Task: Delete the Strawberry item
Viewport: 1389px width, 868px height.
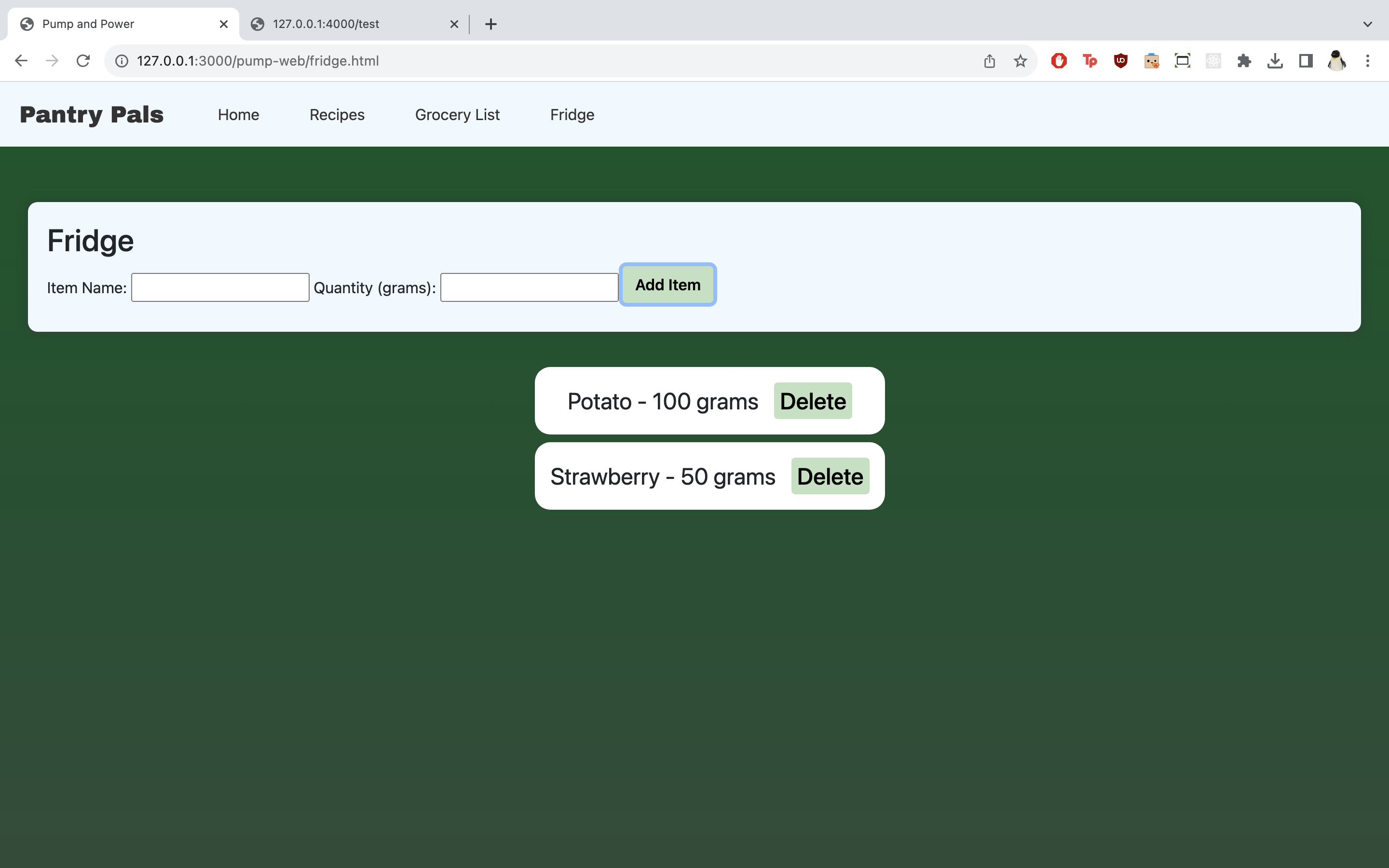Action: click(x=830, y=476)
